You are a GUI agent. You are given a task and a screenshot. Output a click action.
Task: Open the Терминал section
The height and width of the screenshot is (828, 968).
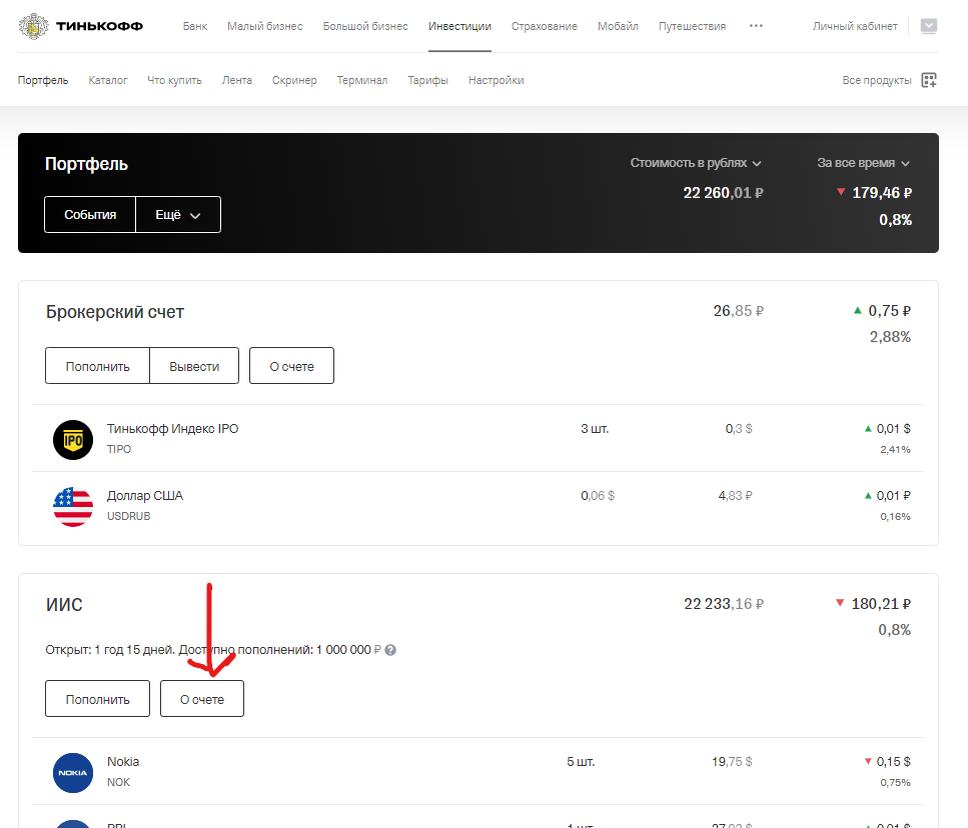tap(362, 80)
